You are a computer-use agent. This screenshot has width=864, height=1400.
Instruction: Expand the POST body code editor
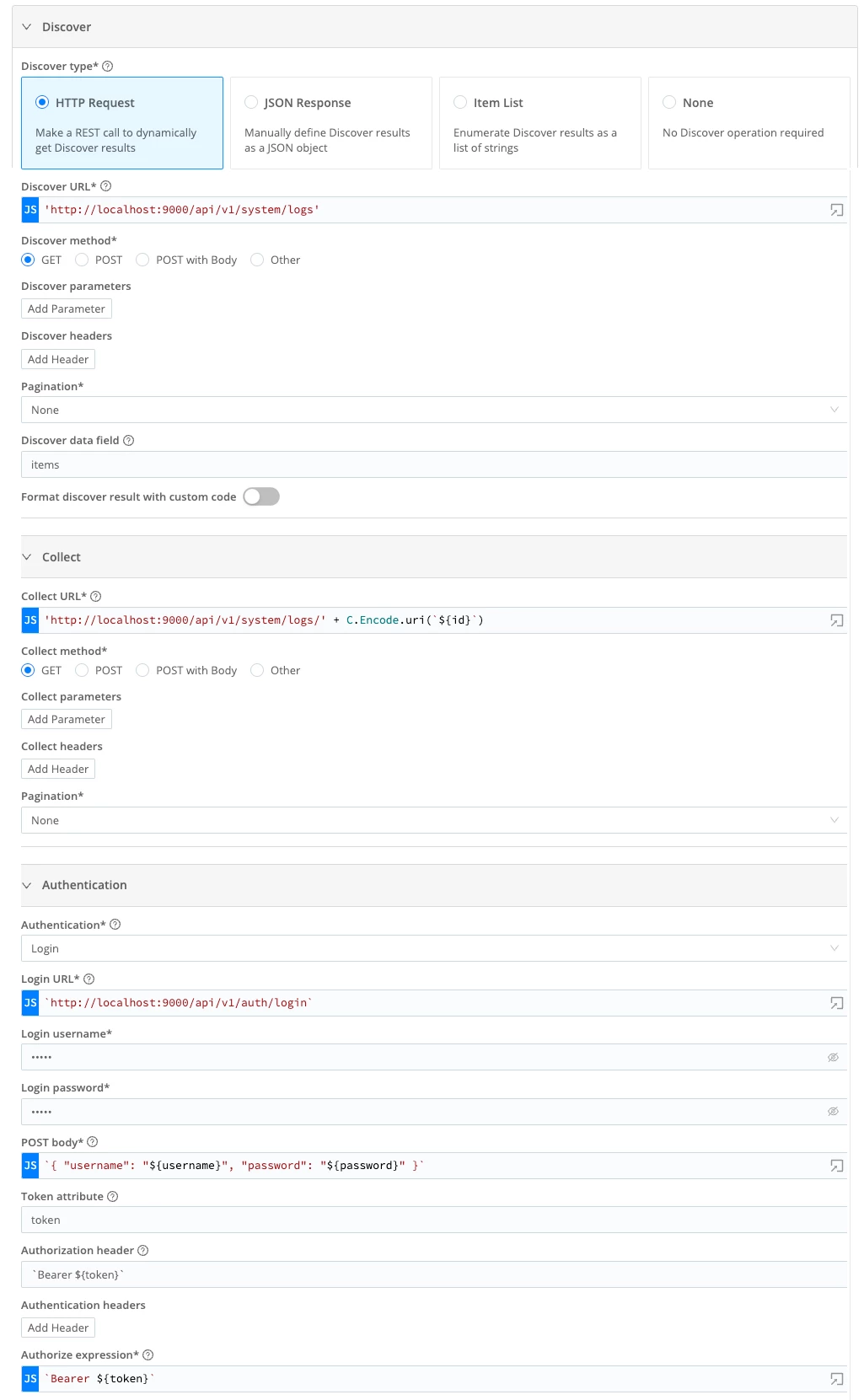pos(836,1166)
